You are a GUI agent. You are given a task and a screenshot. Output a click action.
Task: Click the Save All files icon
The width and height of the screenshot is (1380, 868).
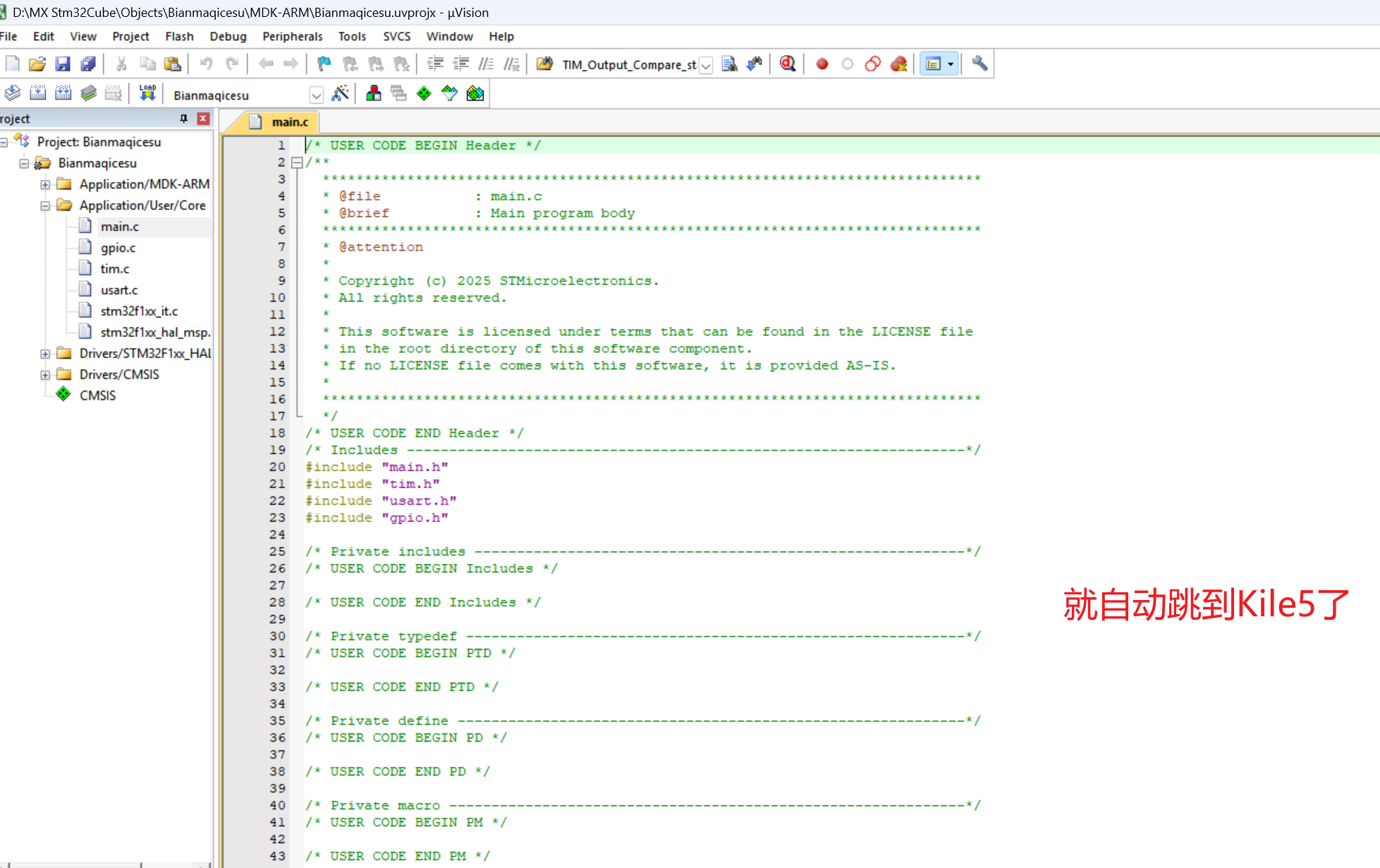tap(88, 64)
